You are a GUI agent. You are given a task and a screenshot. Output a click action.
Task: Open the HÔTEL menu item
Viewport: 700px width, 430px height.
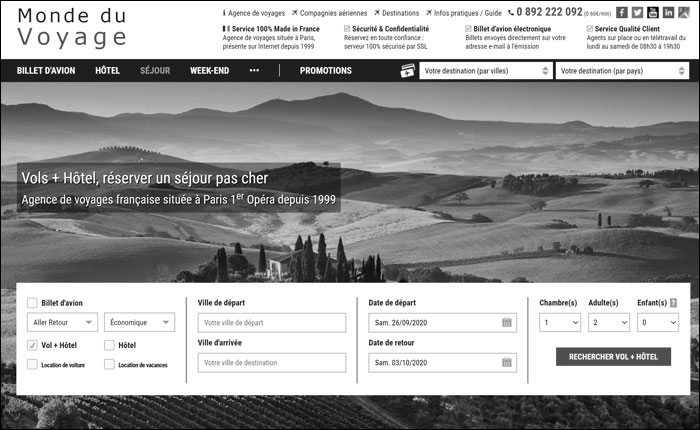click(107, 71)
